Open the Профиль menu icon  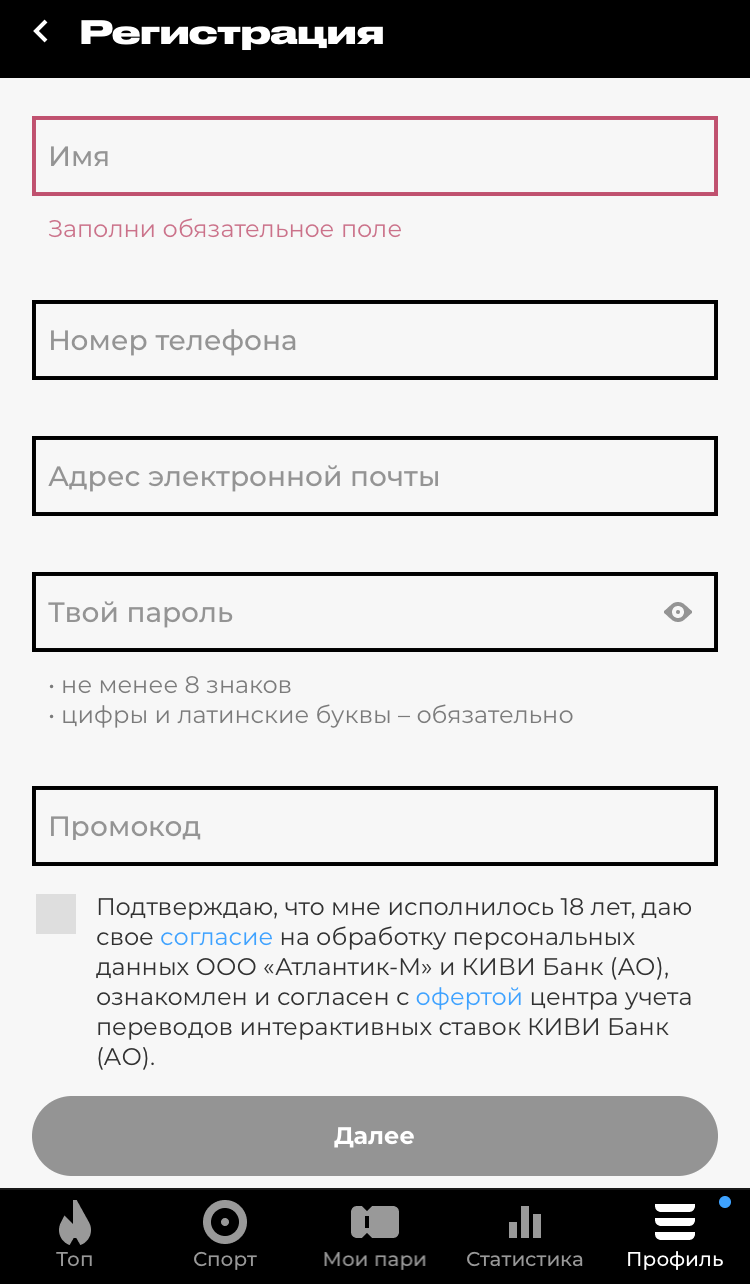click(675, 1221)
